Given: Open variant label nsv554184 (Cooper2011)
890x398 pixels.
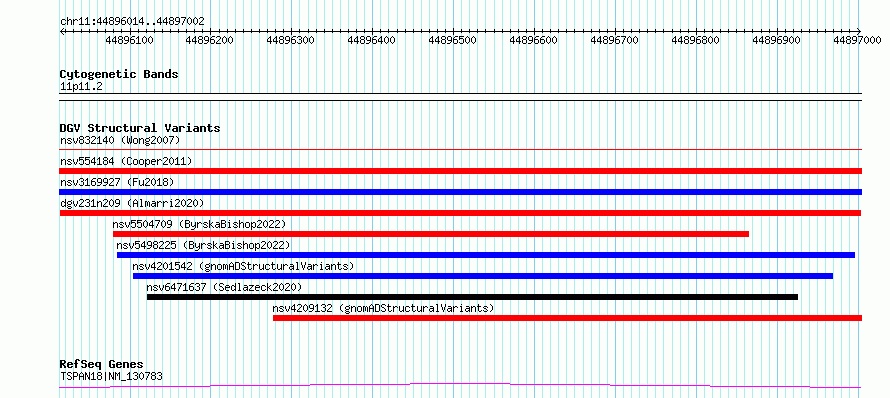Looking at the screenshot, I should pos(126,161).
